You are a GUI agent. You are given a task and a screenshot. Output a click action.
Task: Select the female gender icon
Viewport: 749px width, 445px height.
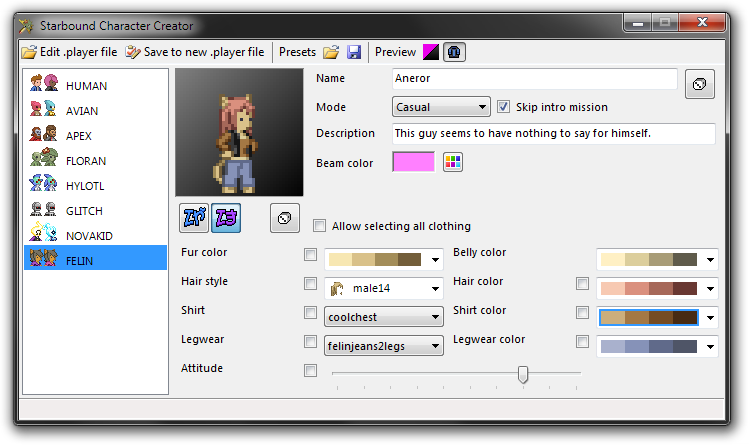click(226, 218)
